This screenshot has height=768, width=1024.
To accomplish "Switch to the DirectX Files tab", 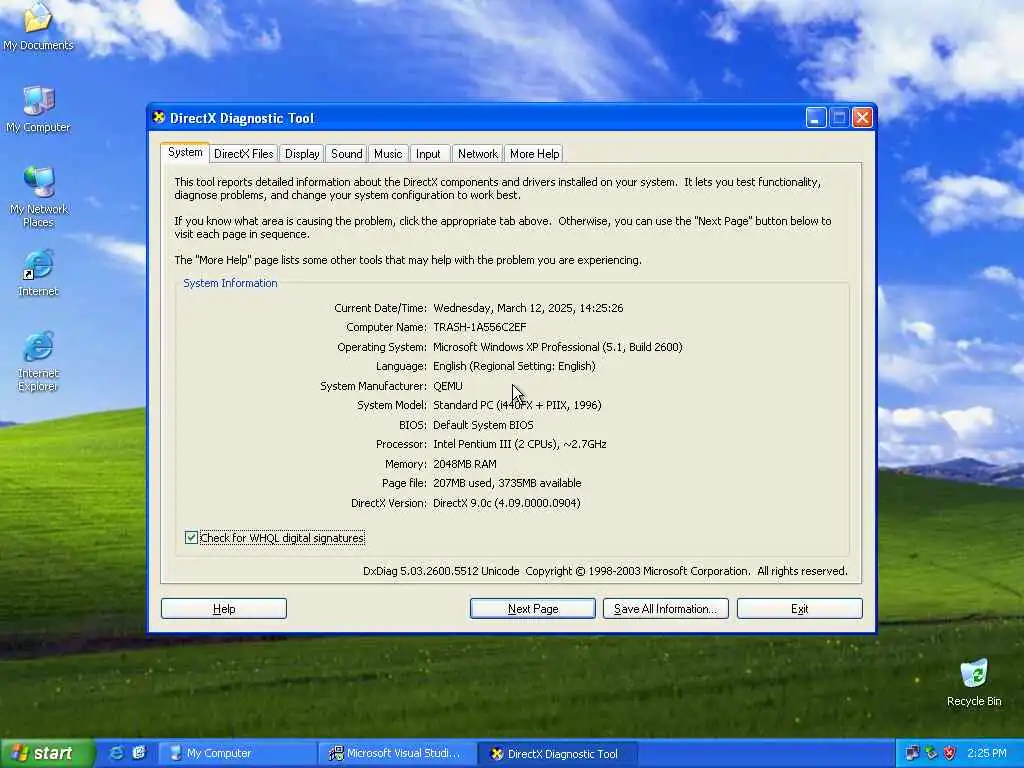I will point(244,153).
